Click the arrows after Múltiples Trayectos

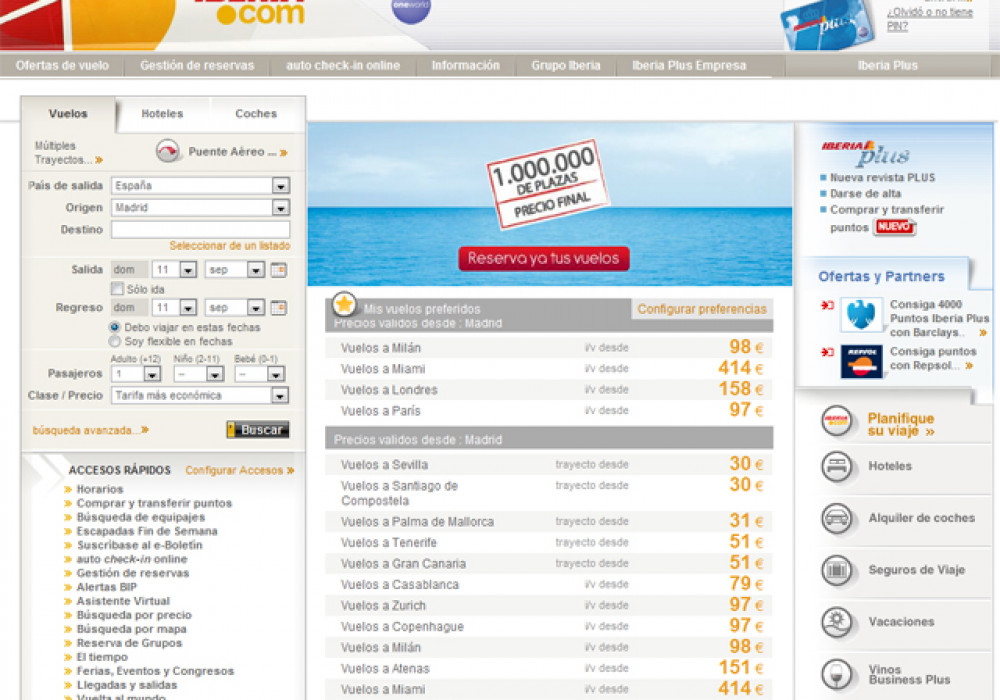(x=99, y=160)
